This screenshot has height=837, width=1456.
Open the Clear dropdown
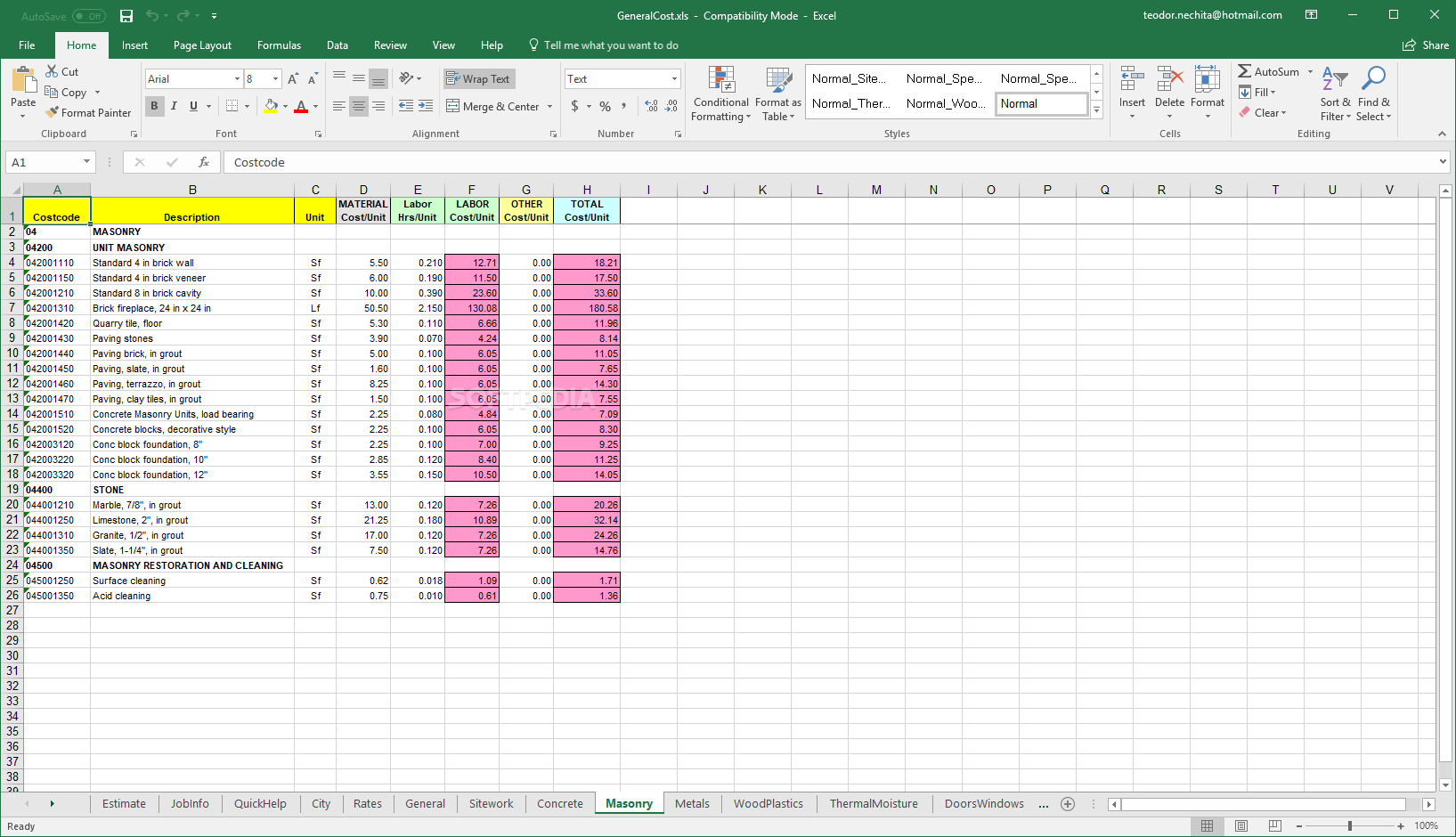[1263, 113]
